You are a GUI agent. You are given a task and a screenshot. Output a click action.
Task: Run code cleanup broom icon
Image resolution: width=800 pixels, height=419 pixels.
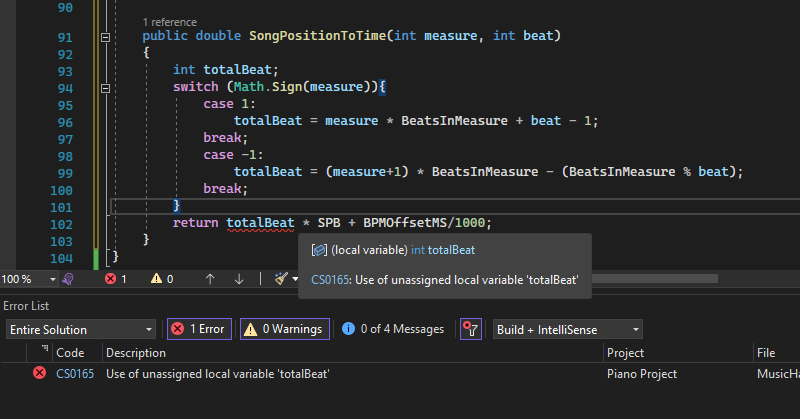point(281,279)
